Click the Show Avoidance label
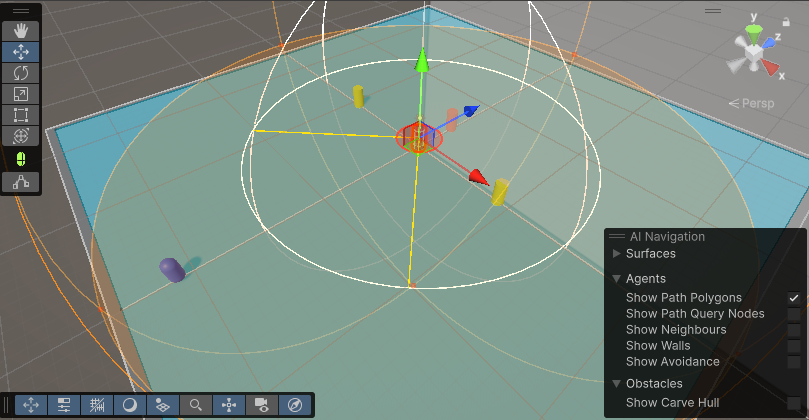This screenshot has height=420, width=809. pyautogui.click(x=673, y=362)
